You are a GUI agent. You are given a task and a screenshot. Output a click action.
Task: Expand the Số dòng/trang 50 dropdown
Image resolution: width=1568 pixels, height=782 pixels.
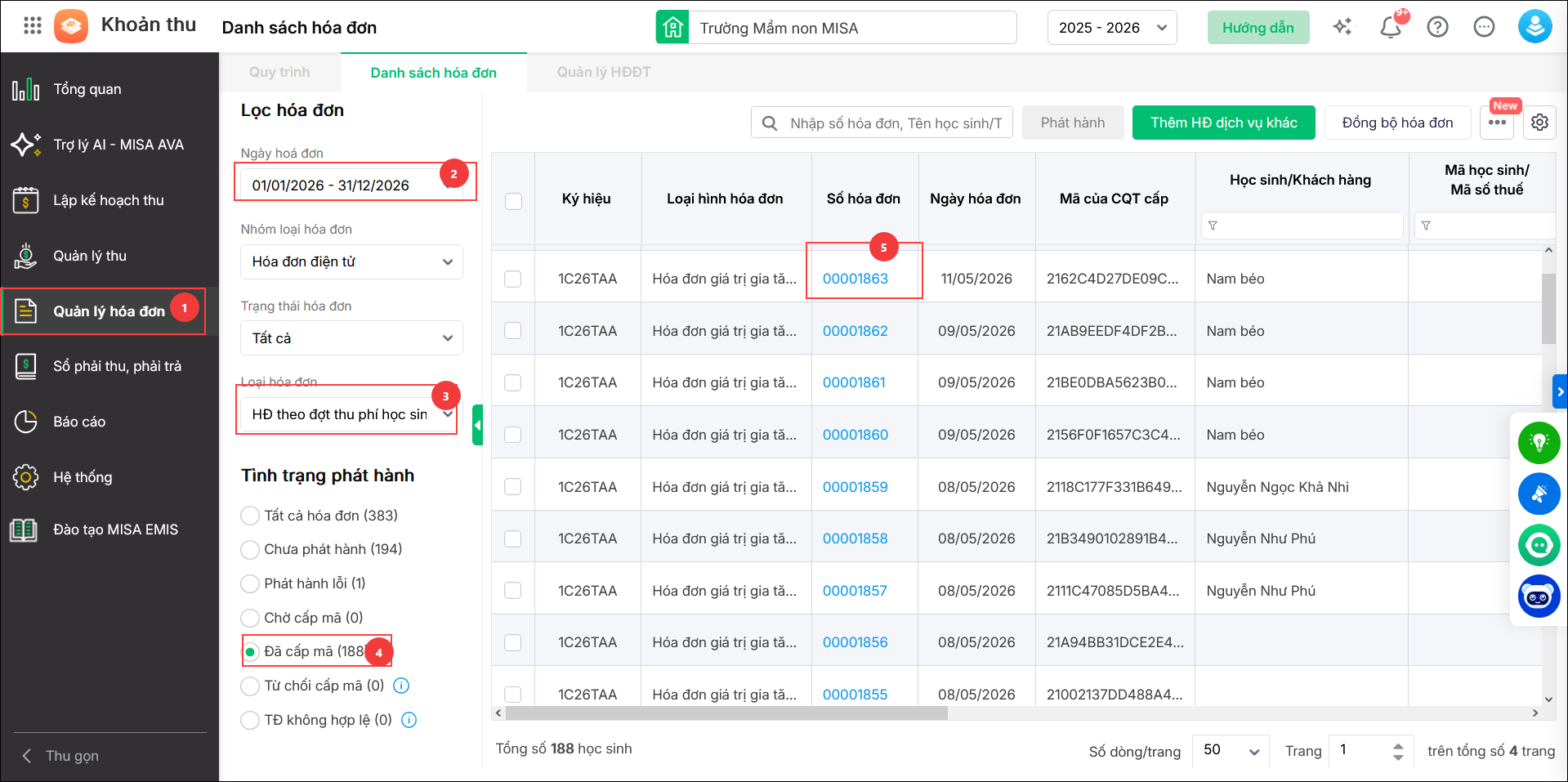tap(1231, 750)
